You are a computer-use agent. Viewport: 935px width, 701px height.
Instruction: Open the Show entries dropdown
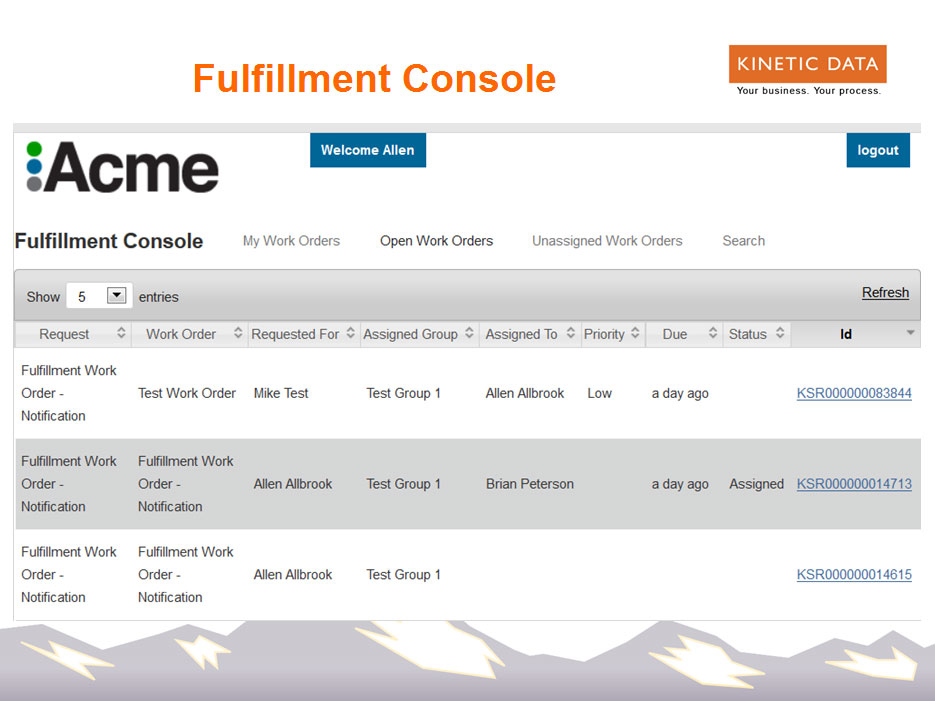(x=99, y=296)
